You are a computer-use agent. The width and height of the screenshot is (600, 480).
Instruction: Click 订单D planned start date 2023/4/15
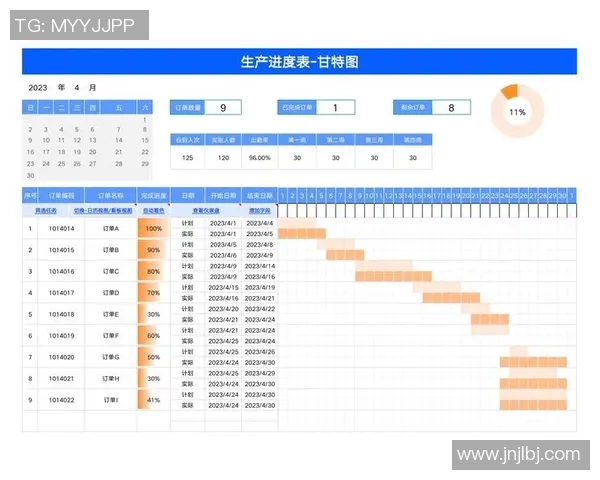click(x=223, y=287)
